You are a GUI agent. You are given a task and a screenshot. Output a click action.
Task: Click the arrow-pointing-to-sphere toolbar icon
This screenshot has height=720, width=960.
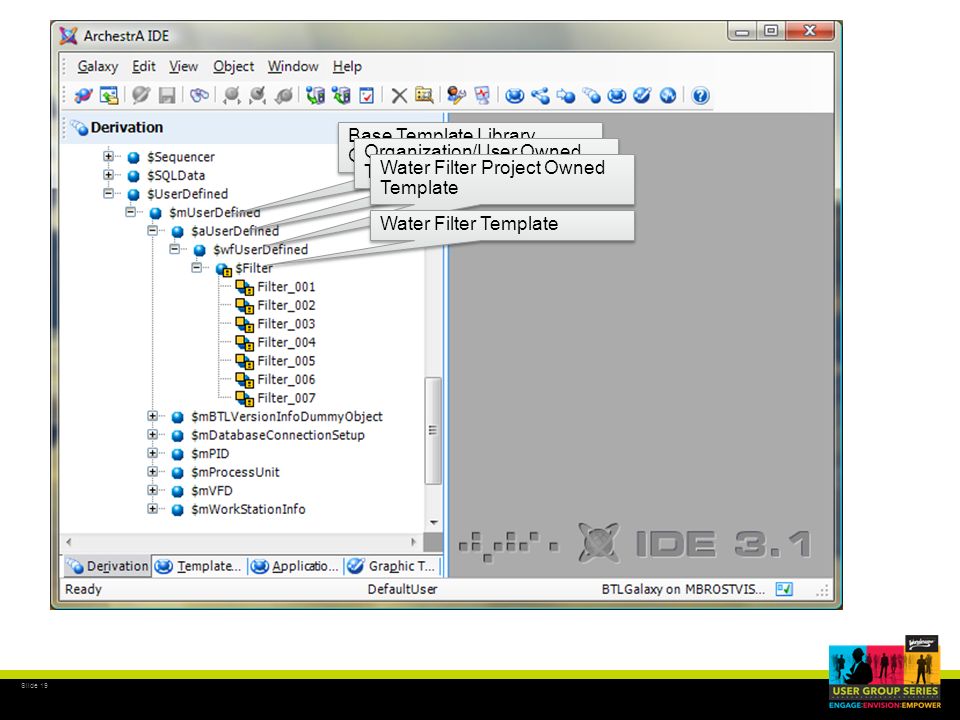566,96
